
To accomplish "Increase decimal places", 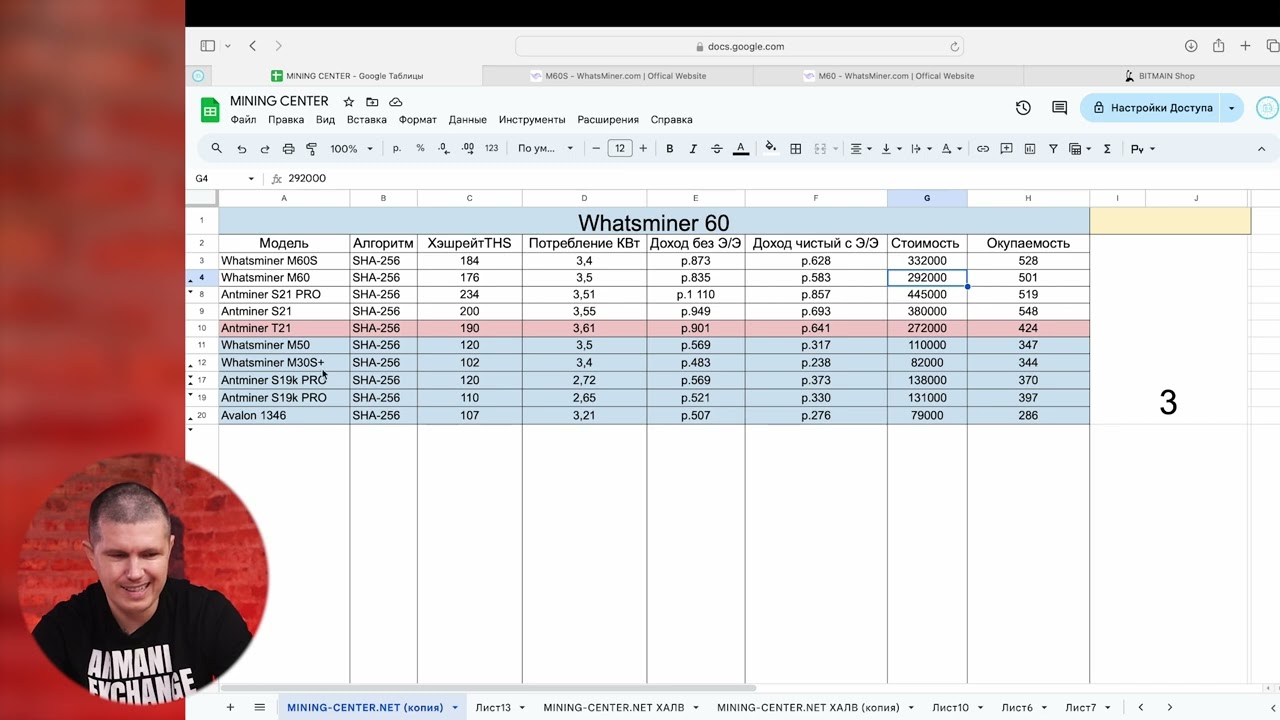I will click(x=468, y=149).
